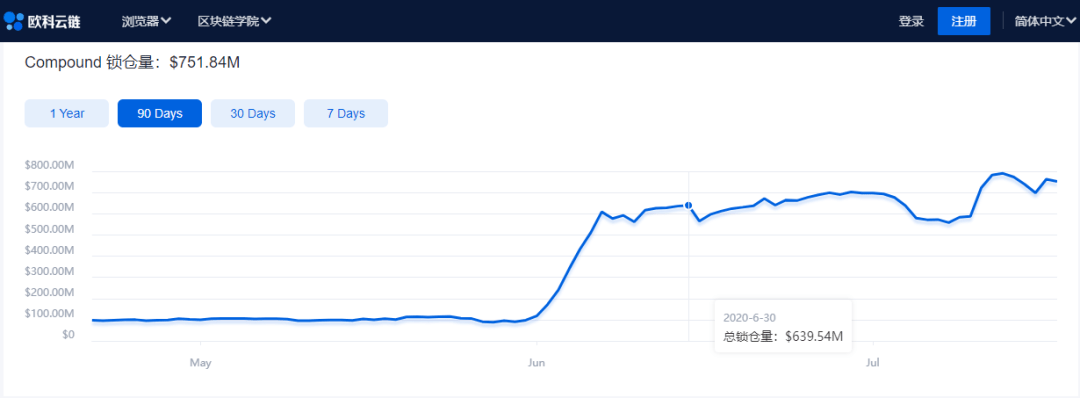The height and width of the screenshot is (398, 1080).
Task: Click the $300.00M y-axis label
Action: point(49,272)
